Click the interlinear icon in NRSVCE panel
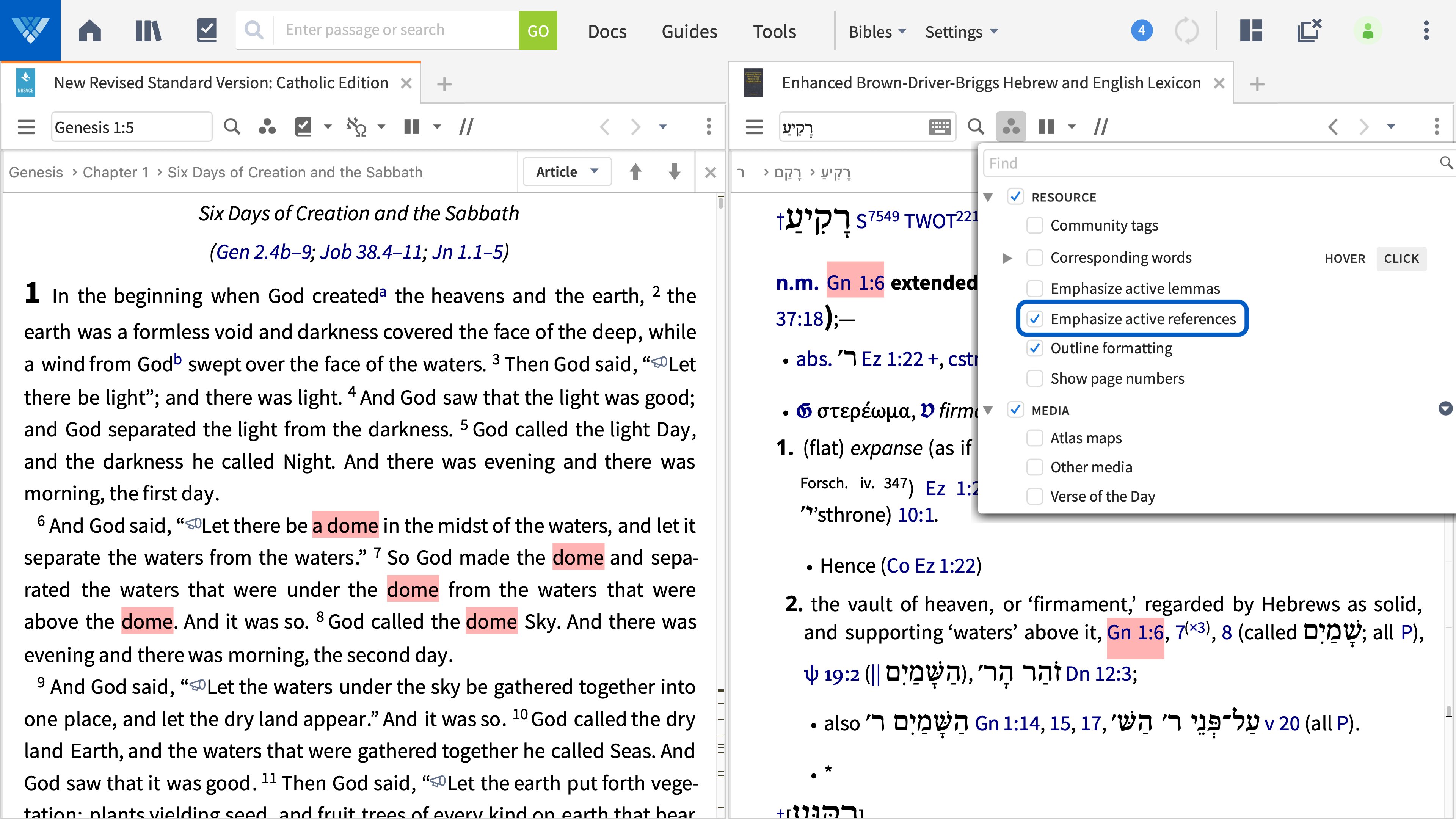 (357, 127)
